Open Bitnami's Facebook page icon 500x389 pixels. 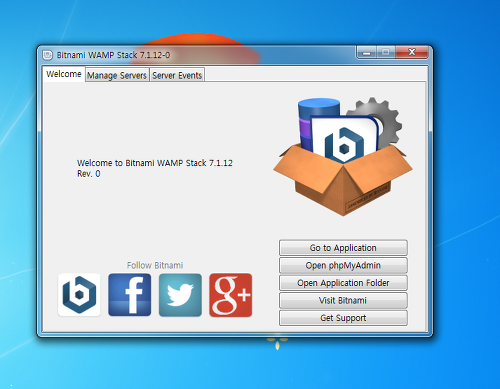click(x=130, y=295)
